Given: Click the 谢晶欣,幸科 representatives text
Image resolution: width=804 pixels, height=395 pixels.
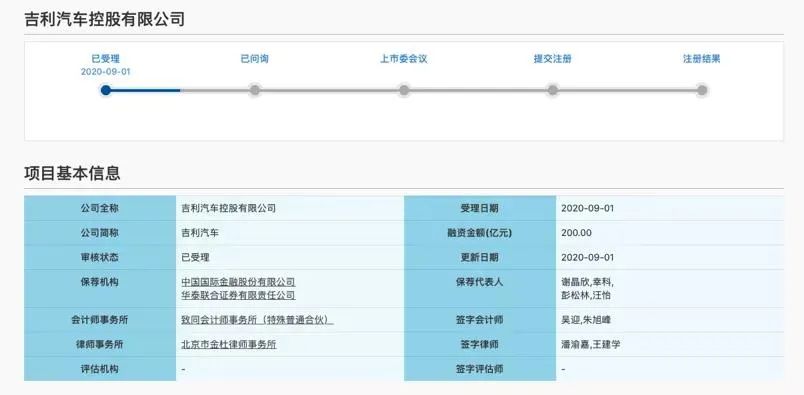Looking at the screenshot, I should tap(588, 282).
